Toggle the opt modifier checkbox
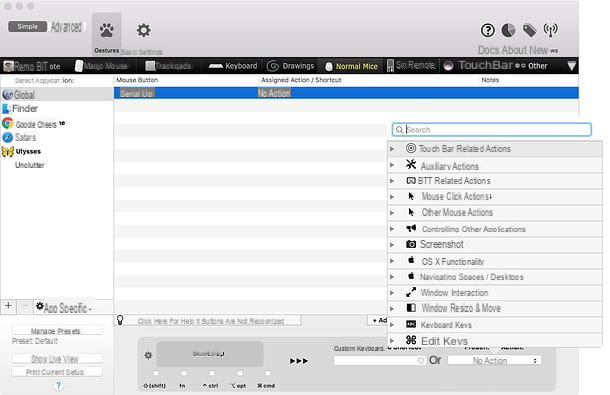The height and width of the screenshot is (395, 610). click(240, 373)
